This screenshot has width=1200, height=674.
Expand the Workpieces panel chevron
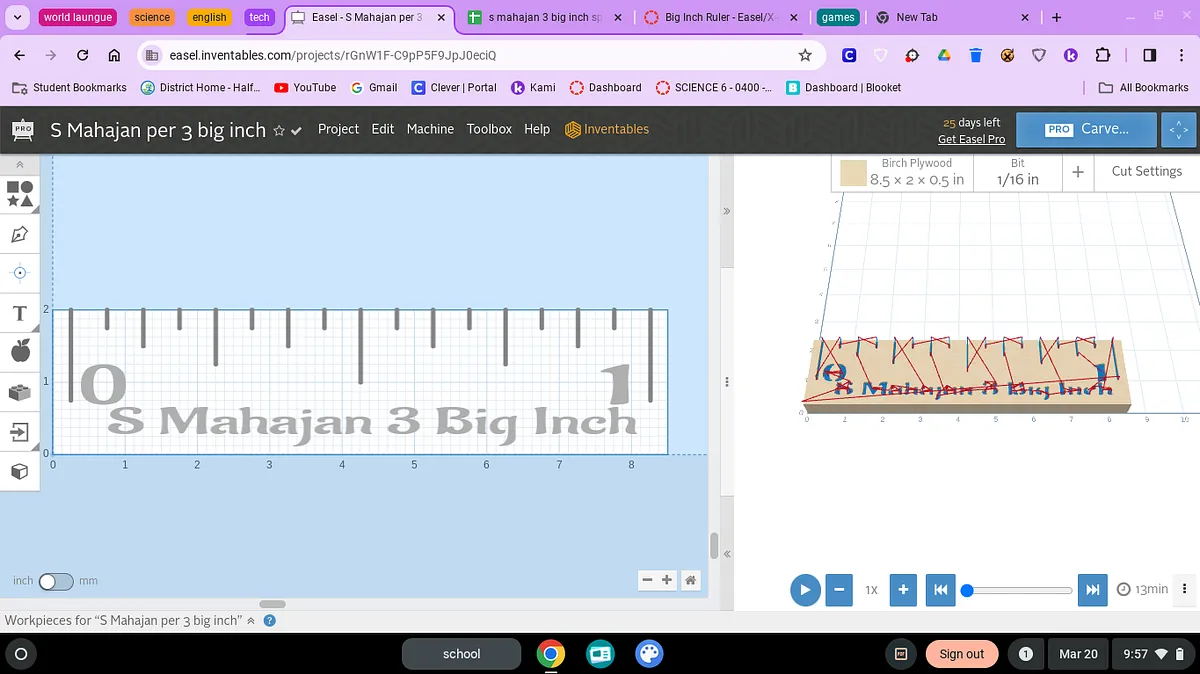point(251,621)
